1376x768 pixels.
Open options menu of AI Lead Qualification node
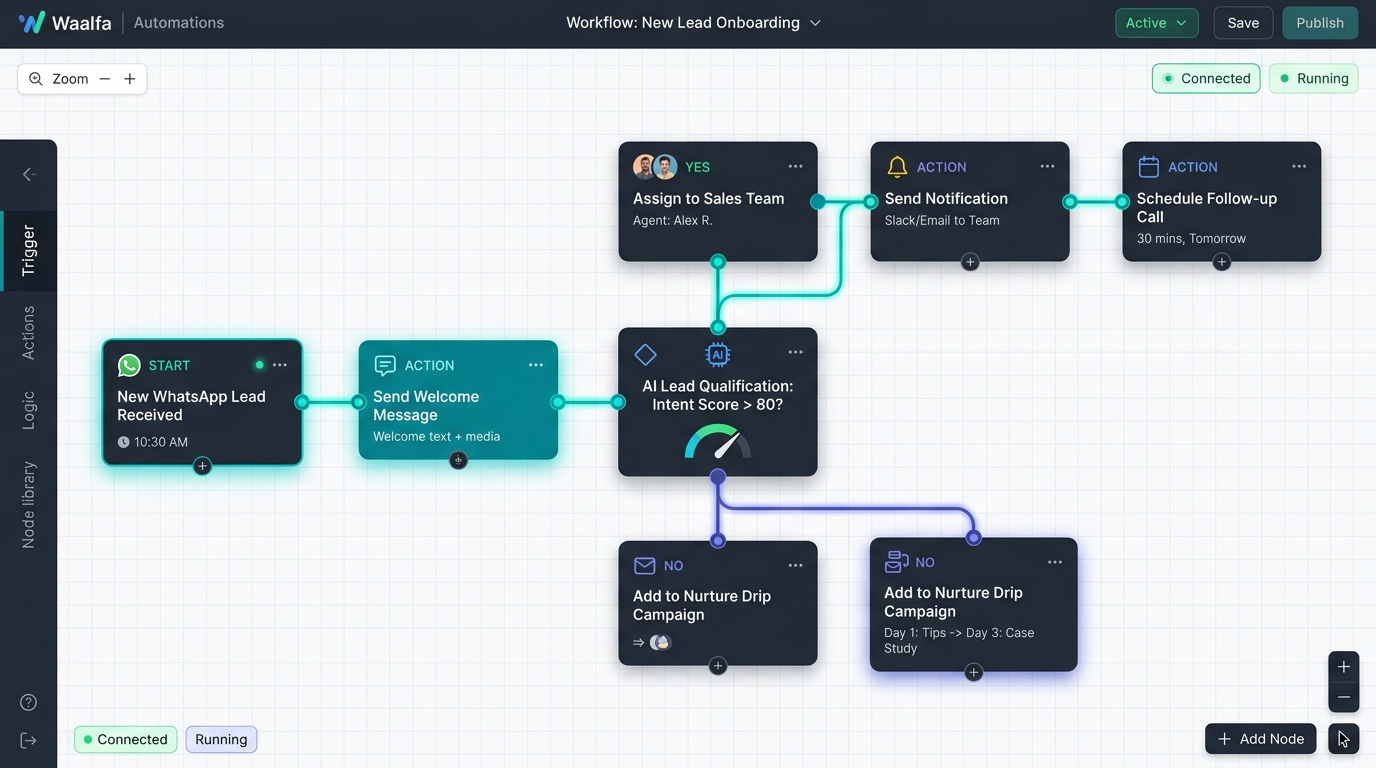pyautogui.click(x=795, y=352)
